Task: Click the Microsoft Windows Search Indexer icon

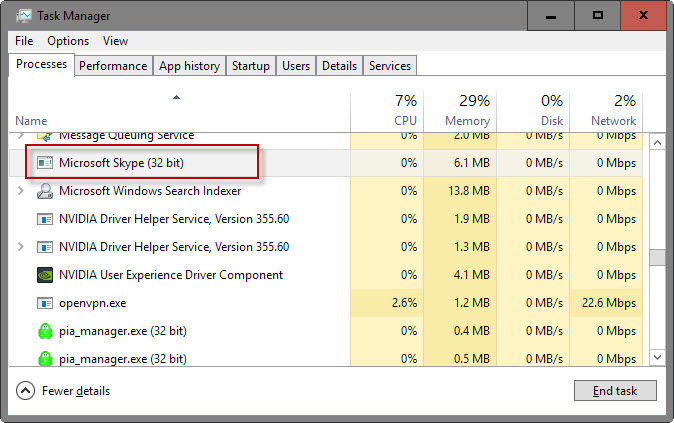Action: click(45, 191)
